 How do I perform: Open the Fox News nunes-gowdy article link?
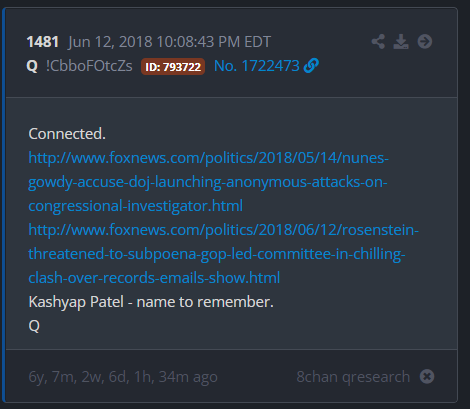(208, 182)
